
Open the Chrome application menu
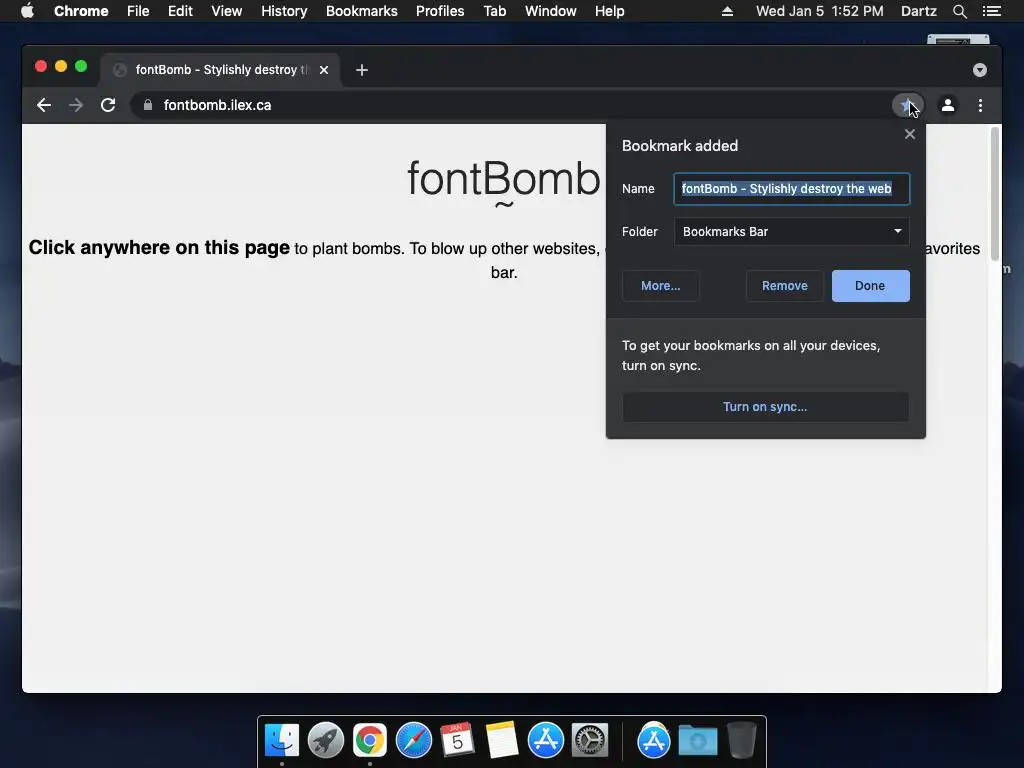(x=81, y=11)
